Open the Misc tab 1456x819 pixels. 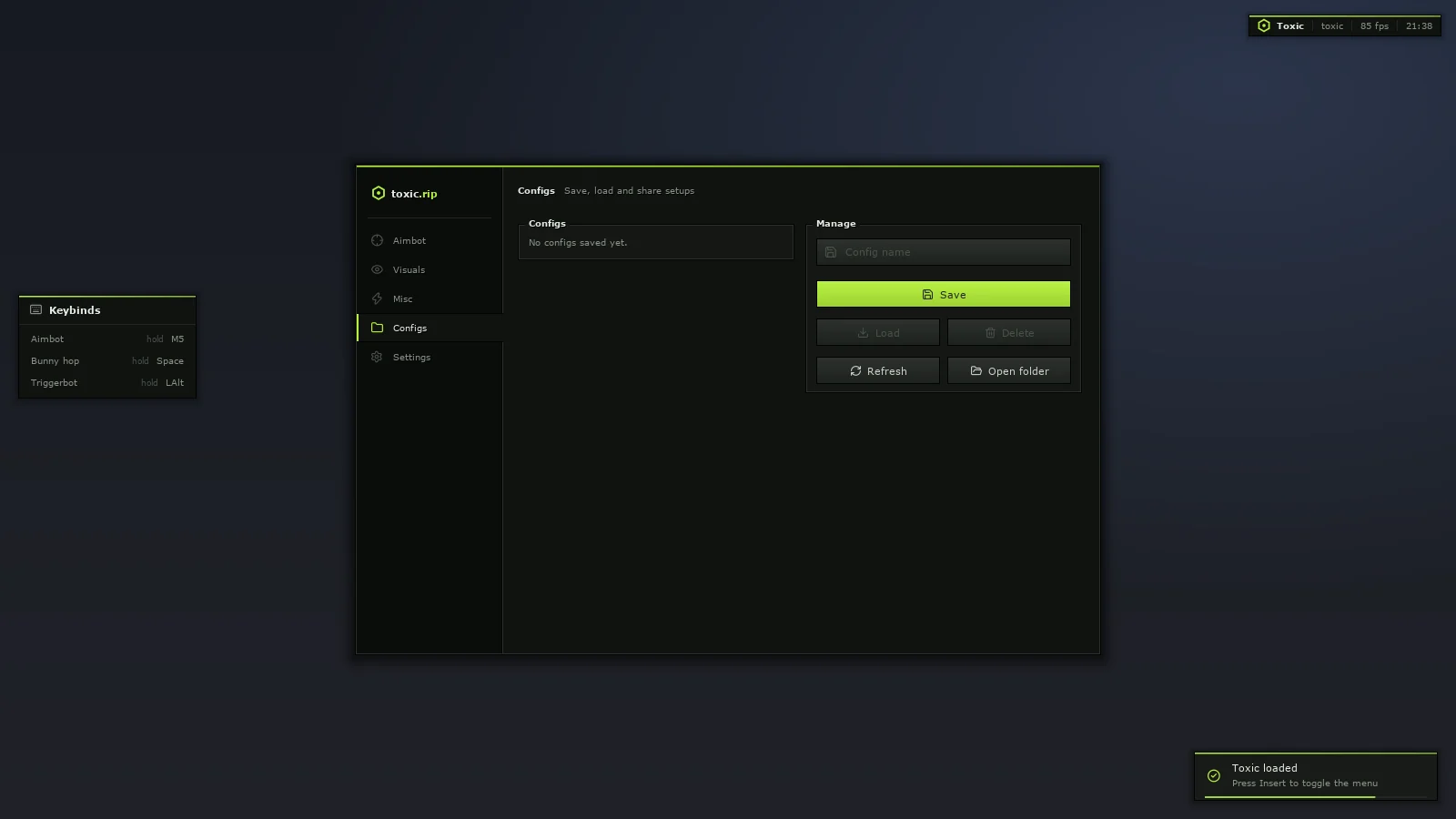pyautogui.click(x=430, y=298)
